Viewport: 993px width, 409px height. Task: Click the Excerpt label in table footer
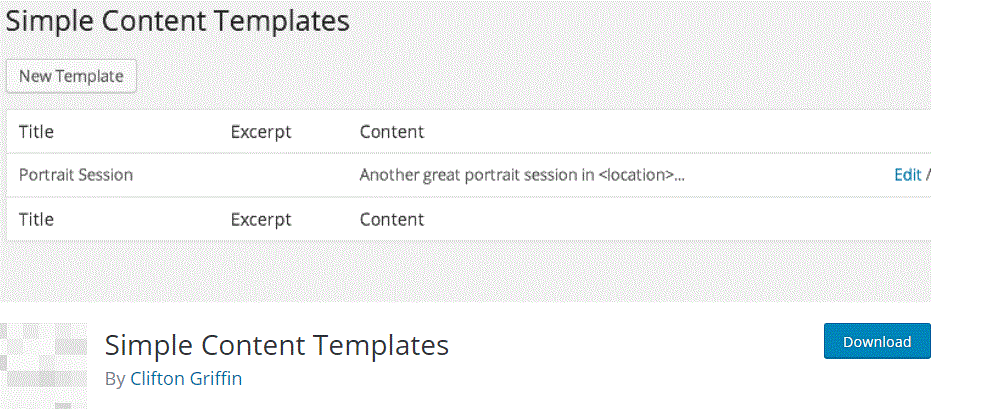click(x=261, y=219)
